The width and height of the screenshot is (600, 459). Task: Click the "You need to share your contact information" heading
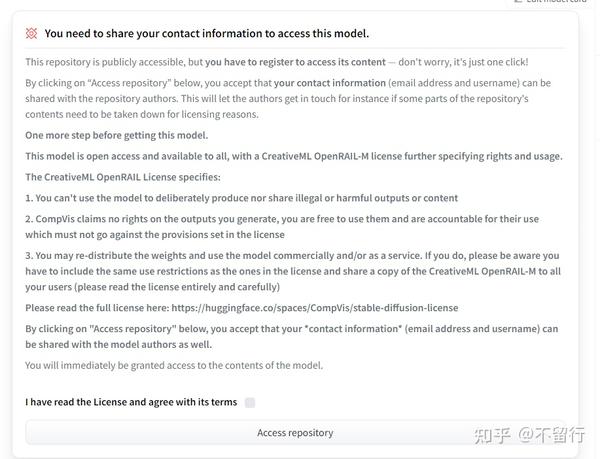(207, 33)
